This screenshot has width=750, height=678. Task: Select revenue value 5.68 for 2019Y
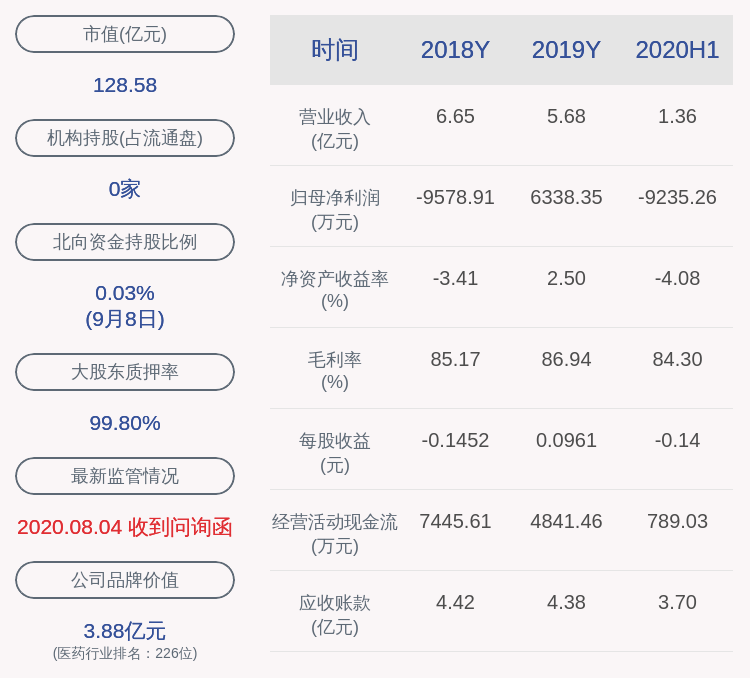pos(566,116)
